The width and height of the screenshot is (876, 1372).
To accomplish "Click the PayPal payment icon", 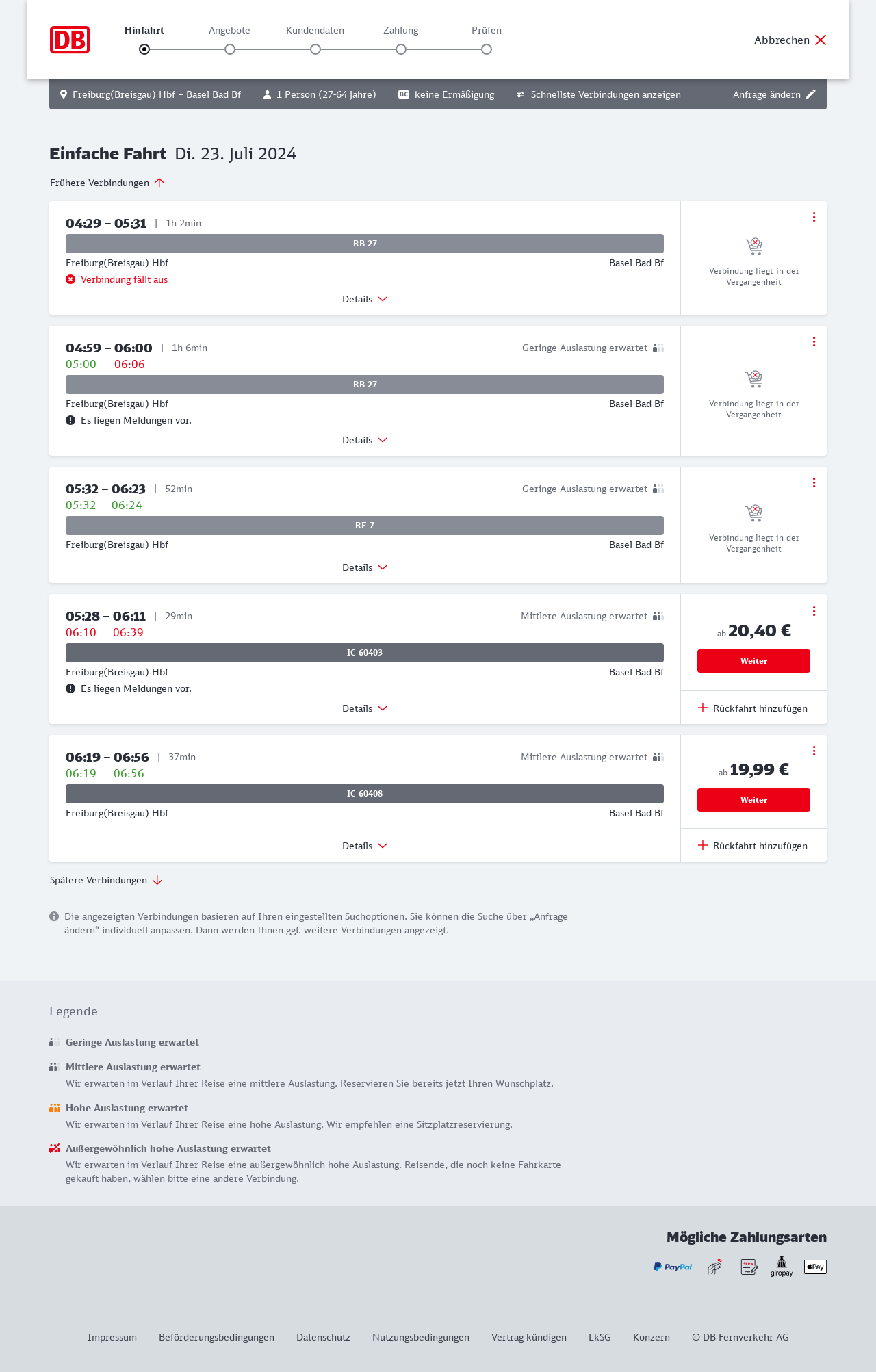I will [673, 1267].
